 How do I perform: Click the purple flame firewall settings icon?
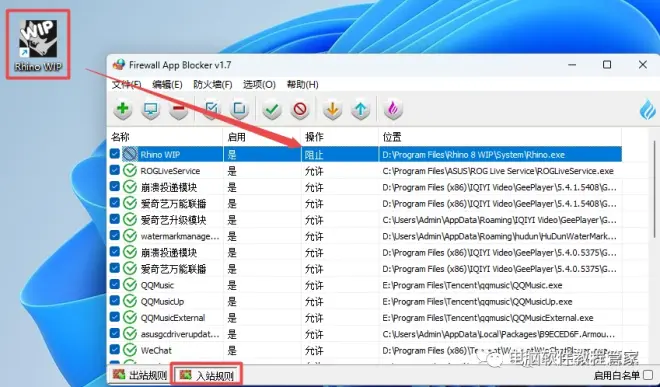(x=393, y=109)
